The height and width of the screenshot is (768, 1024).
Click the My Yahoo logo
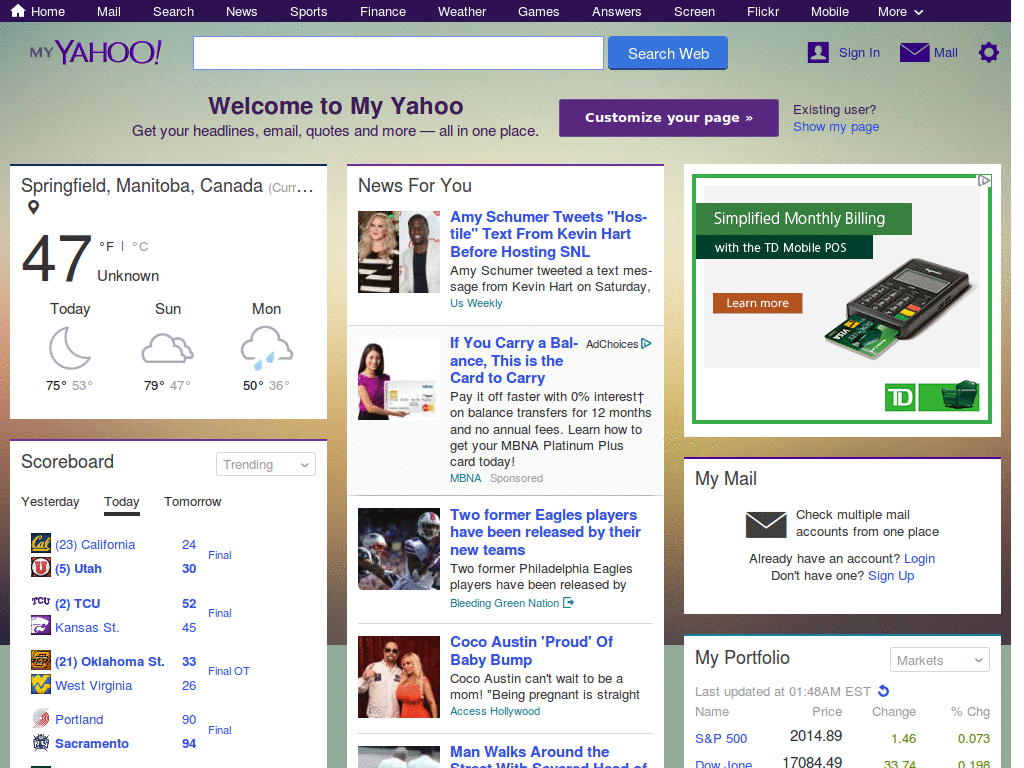click(96, 52)
